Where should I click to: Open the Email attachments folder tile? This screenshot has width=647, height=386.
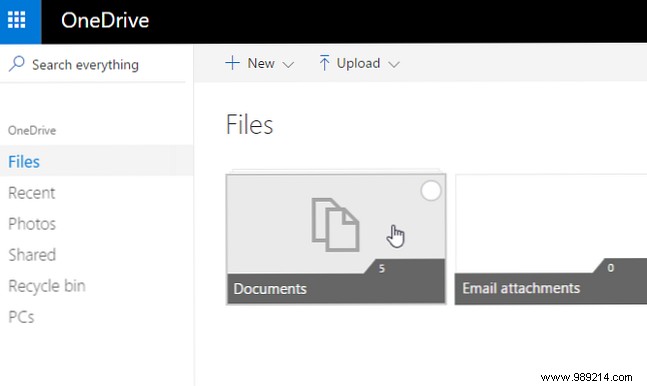[551, 239]
